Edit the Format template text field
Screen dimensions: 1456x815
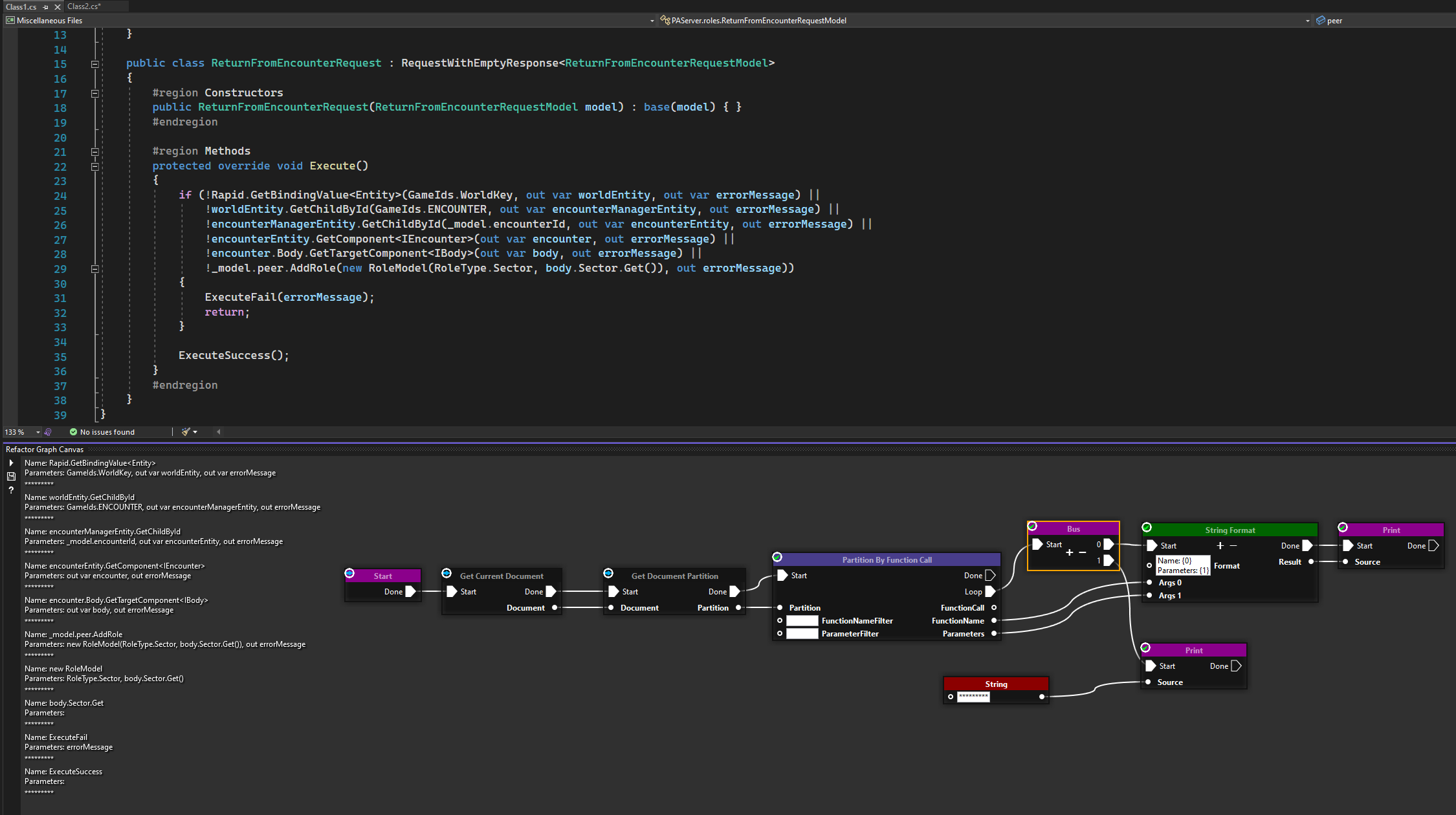1183,566
